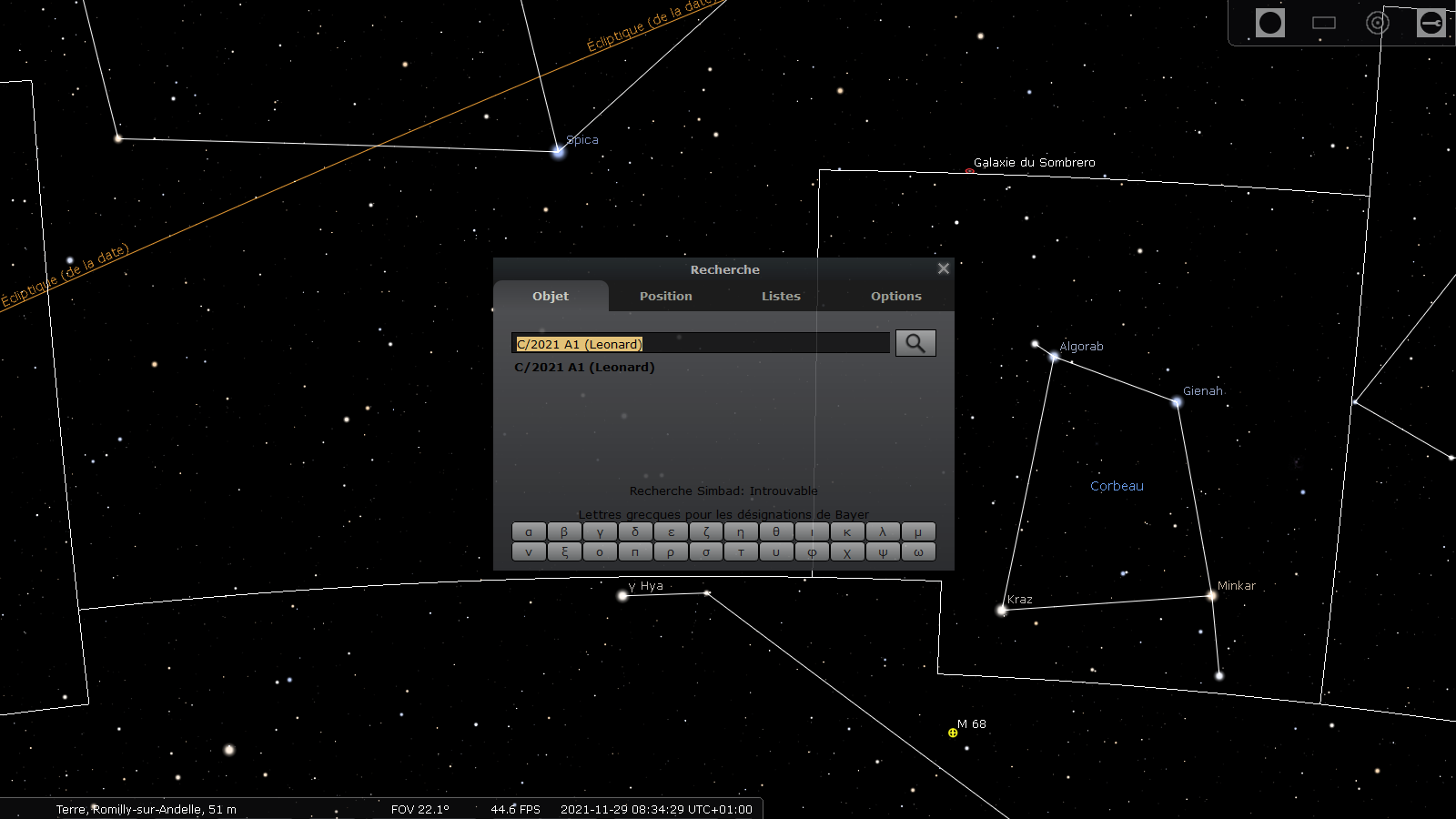
Task: Open the settings with the wrench icon
Action: (1431, 23)
